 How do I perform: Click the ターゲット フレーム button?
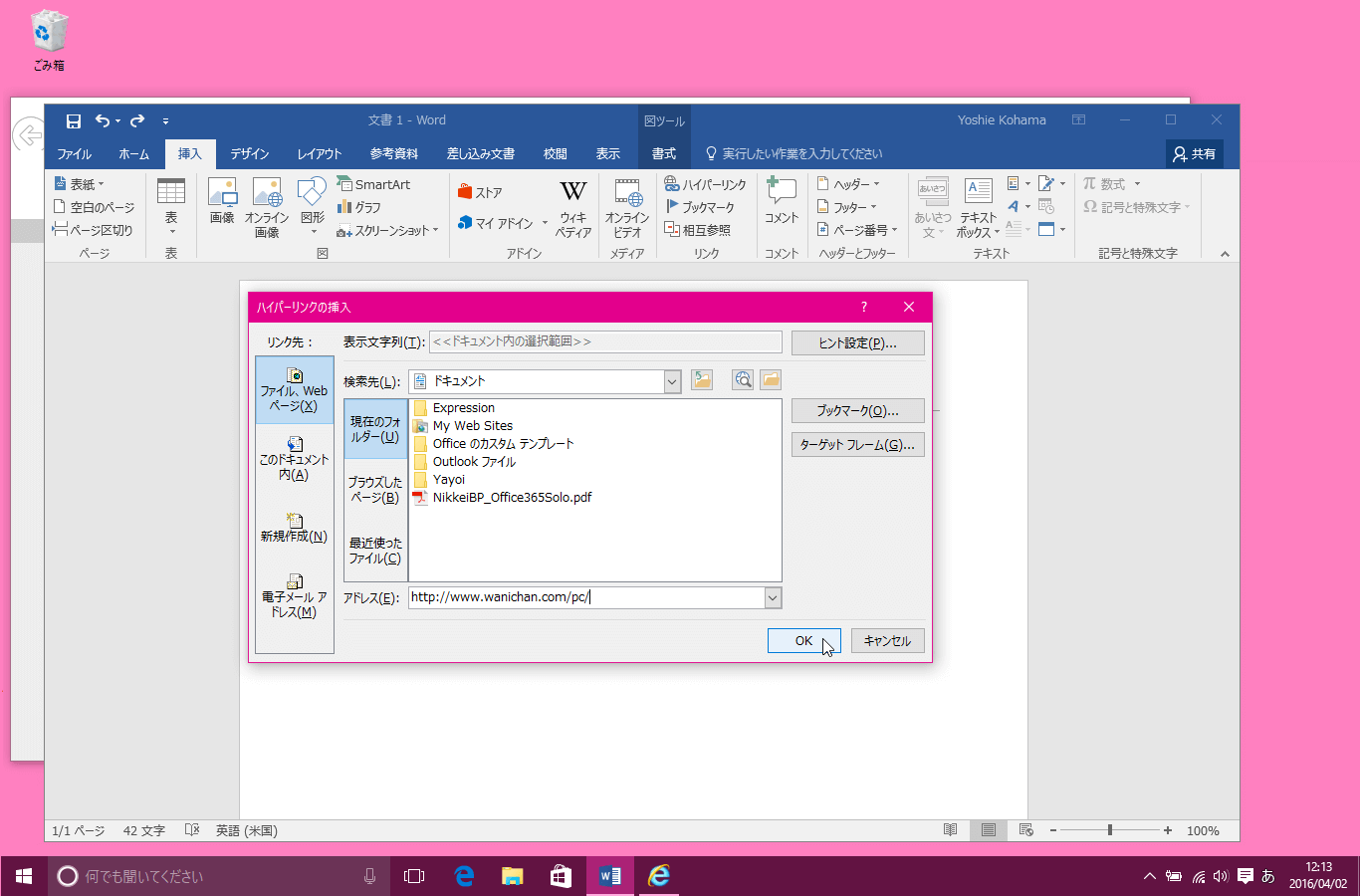[x=858, y=445]
